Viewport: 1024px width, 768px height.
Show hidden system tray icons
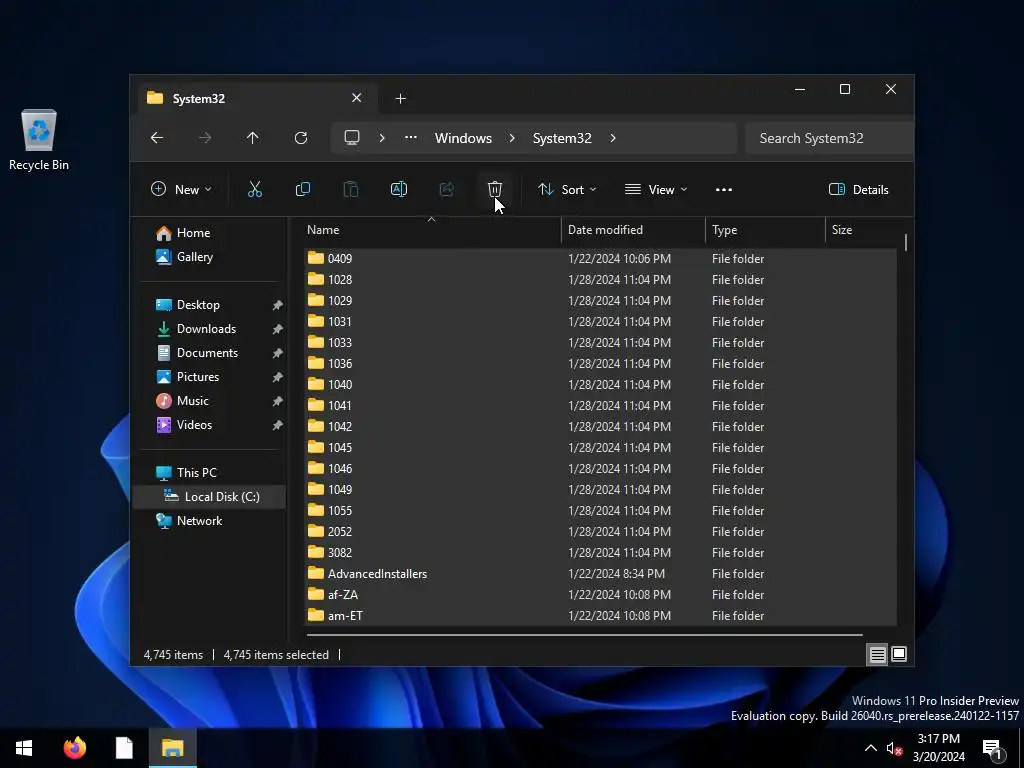click(x=871, y=748)
